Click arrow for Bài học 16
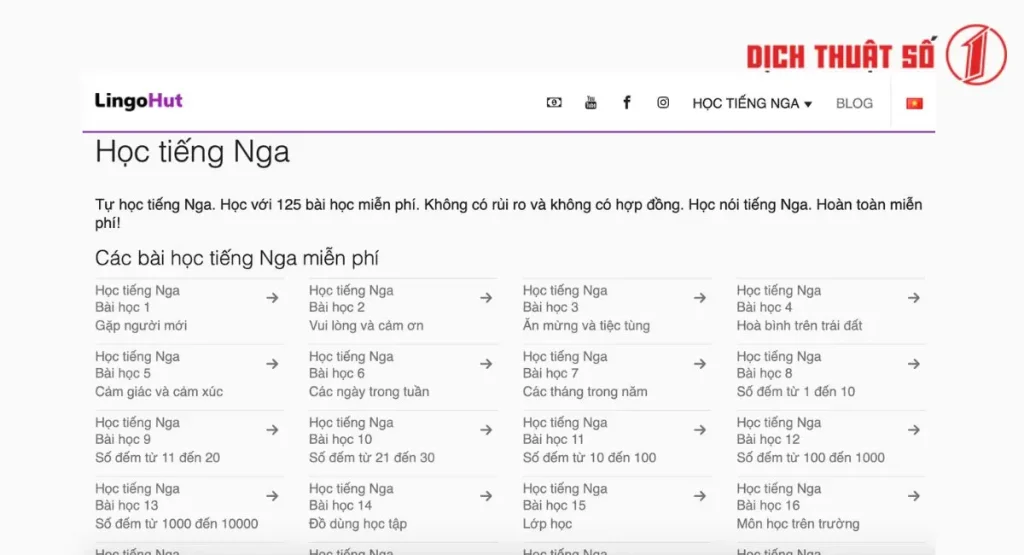 click(914, 496)
